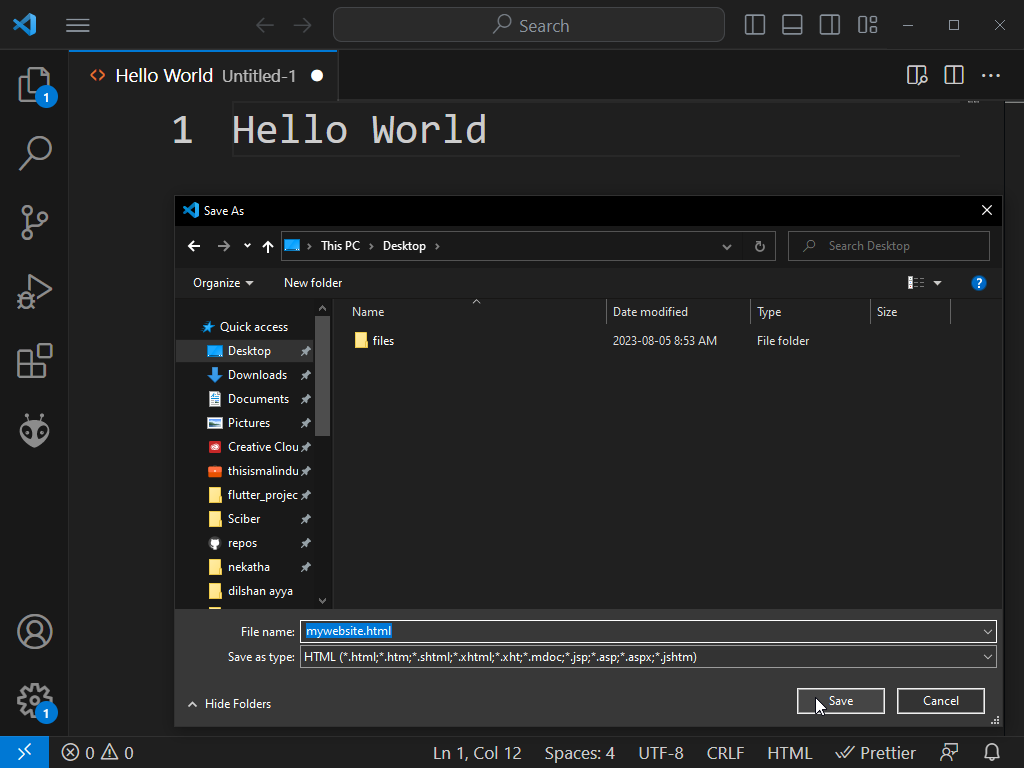Screen dimensions: 1024x768
Task: Click HTML language mode in status bar
Action: (790, 753)
